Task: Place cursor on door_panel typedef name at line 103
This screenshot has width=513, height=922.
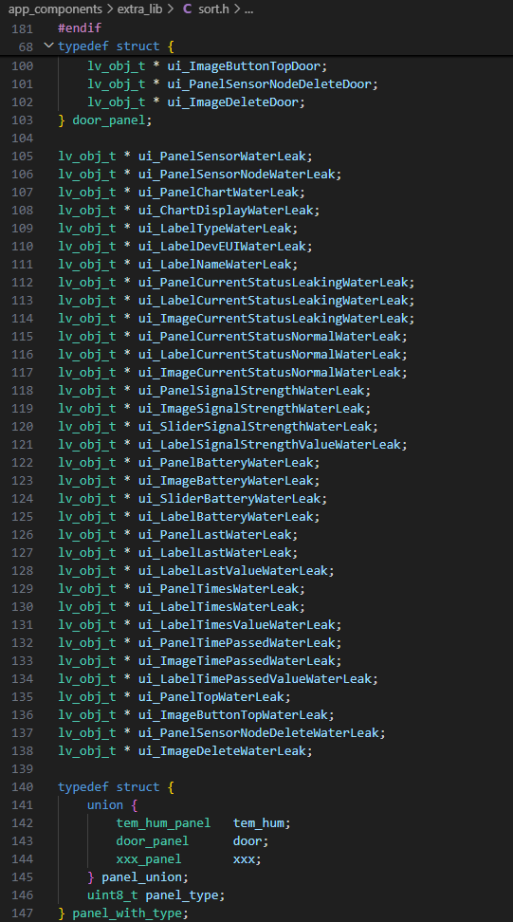Action: [109, 120]
